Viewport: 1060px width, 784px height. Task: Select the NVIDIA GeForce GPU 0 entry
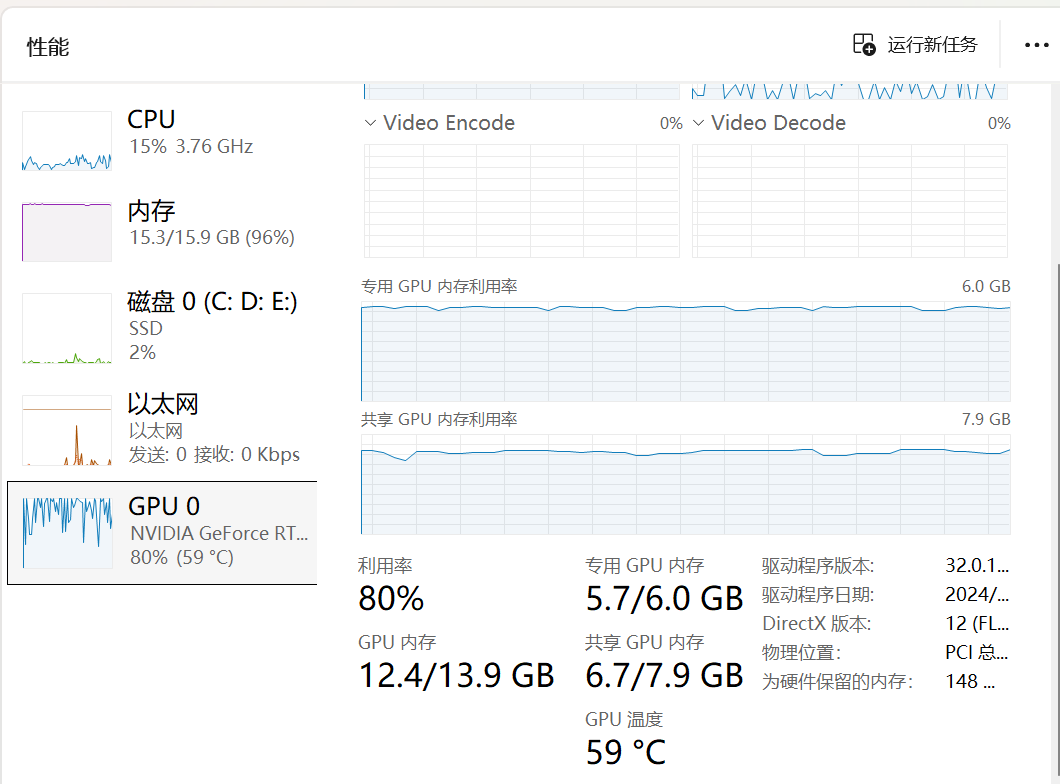tap(162, 533)
